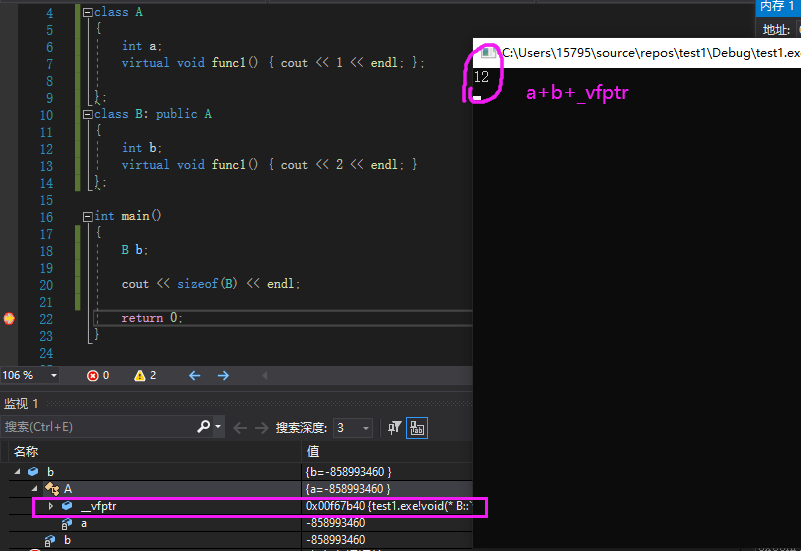Collapse the main function code block
Image resolution: width=801 pixels, height=551 pixels.
pyautogui.click(x=87, y=217)
